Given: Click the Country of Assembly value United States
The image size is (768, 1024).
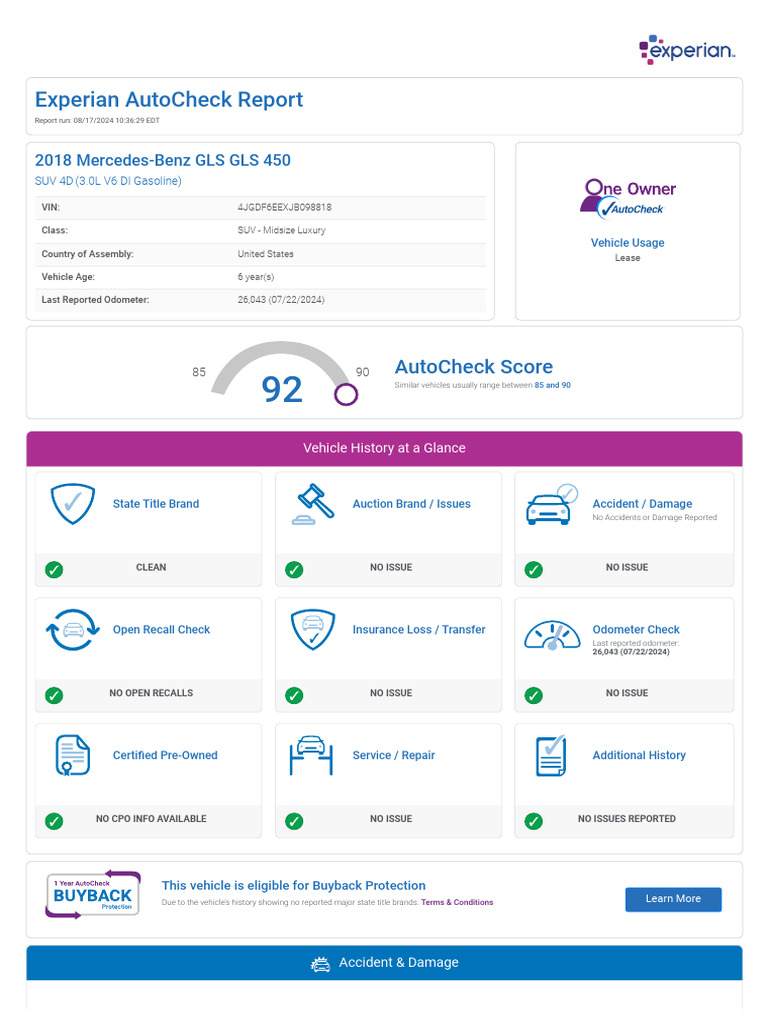Looking at the screenshot, I should pos(266,253).
